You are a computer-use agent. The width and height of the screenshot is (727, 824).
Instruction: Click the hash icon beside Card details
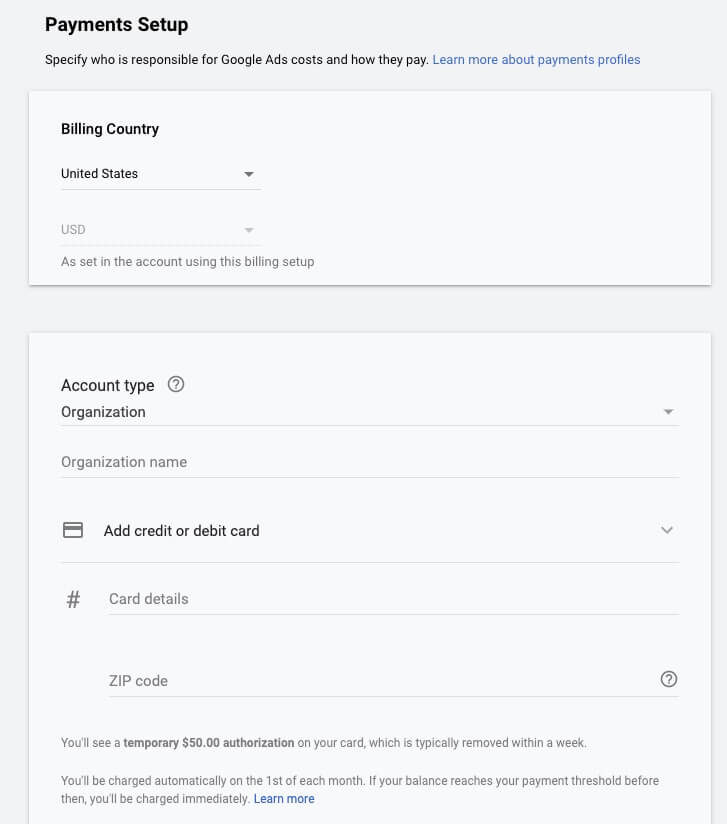73,600
